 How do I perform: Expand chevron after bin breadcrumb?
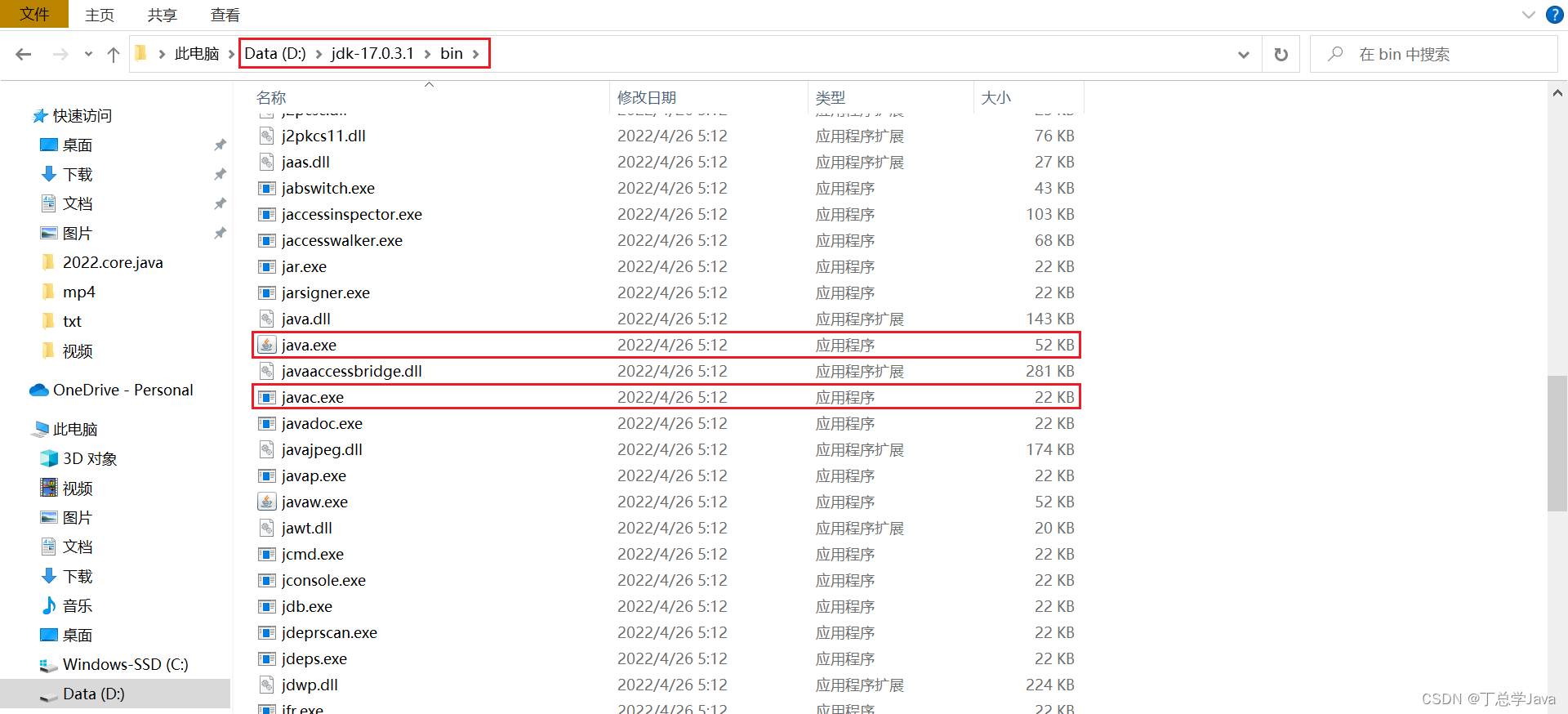pos(475,54)
